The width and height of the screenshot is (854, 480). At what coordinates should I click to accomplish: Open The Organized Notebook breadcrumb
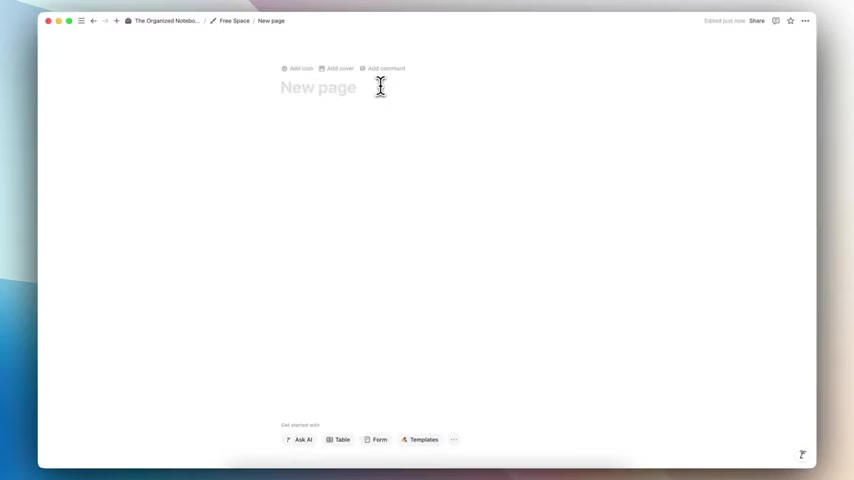tap(162, 21)
